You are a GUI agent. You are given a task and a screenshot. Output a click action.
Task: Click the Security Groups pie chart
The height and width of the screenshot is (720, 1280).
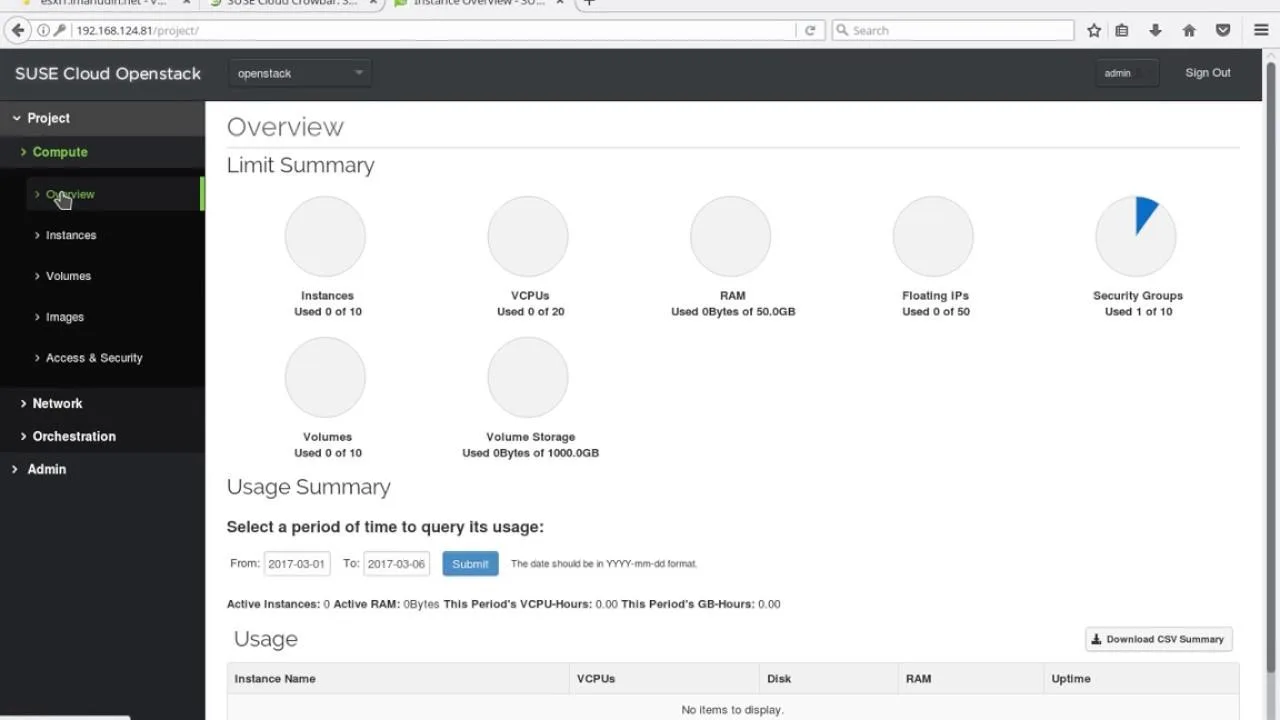click(x=1136, y=236)
